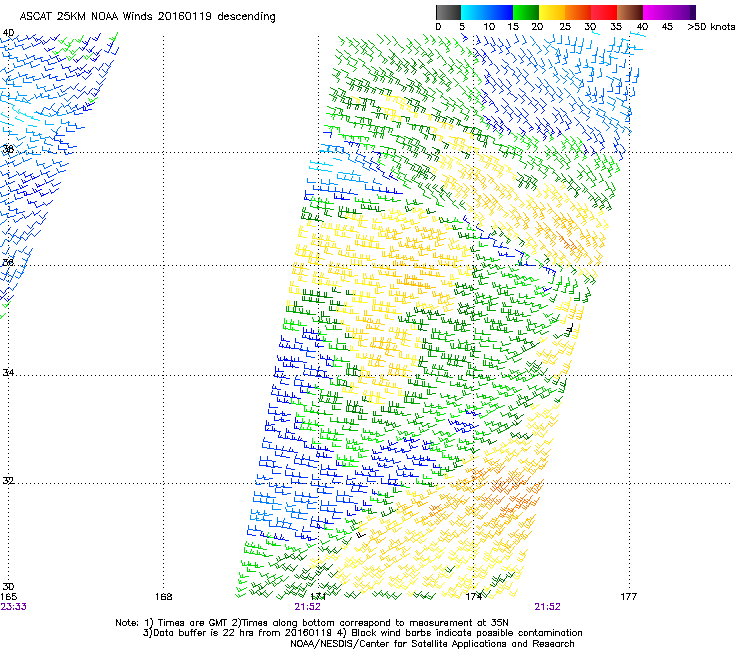
Task: Click the purple time stamp '23:33'
Action: click(x=14, y=607)
